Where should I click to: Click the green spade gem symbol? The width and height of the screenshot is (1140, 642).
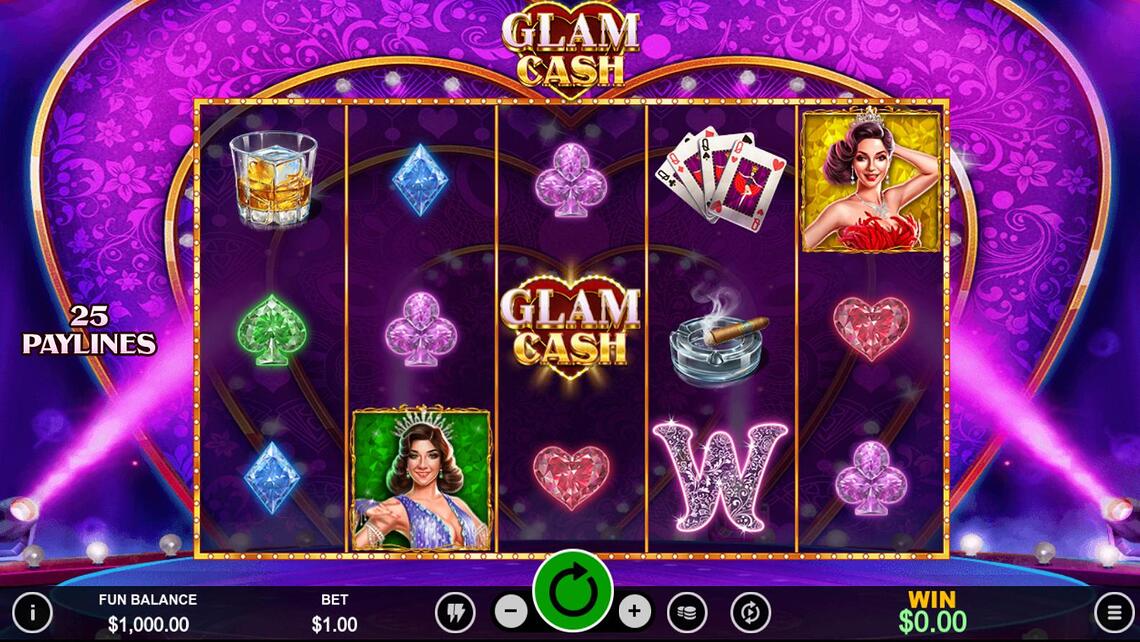coord(272,329)
